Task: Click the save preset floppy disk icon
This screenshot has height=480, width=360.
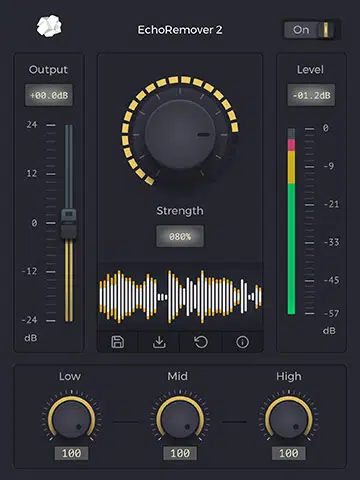Action: click(x=117, y=342)
